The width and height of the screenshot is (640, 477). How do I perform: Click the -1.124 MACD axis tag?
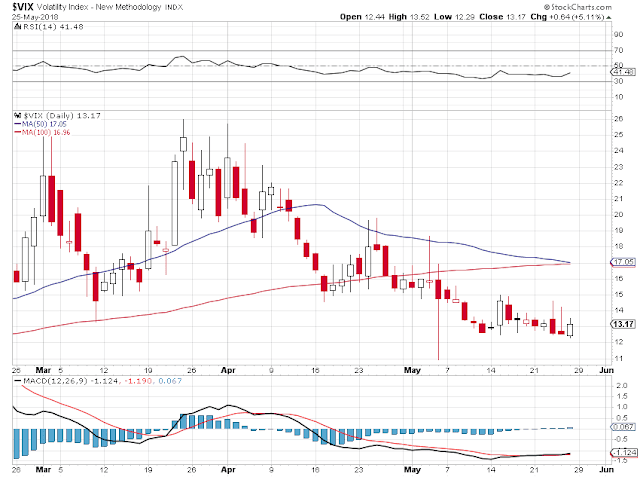point(624,453)
